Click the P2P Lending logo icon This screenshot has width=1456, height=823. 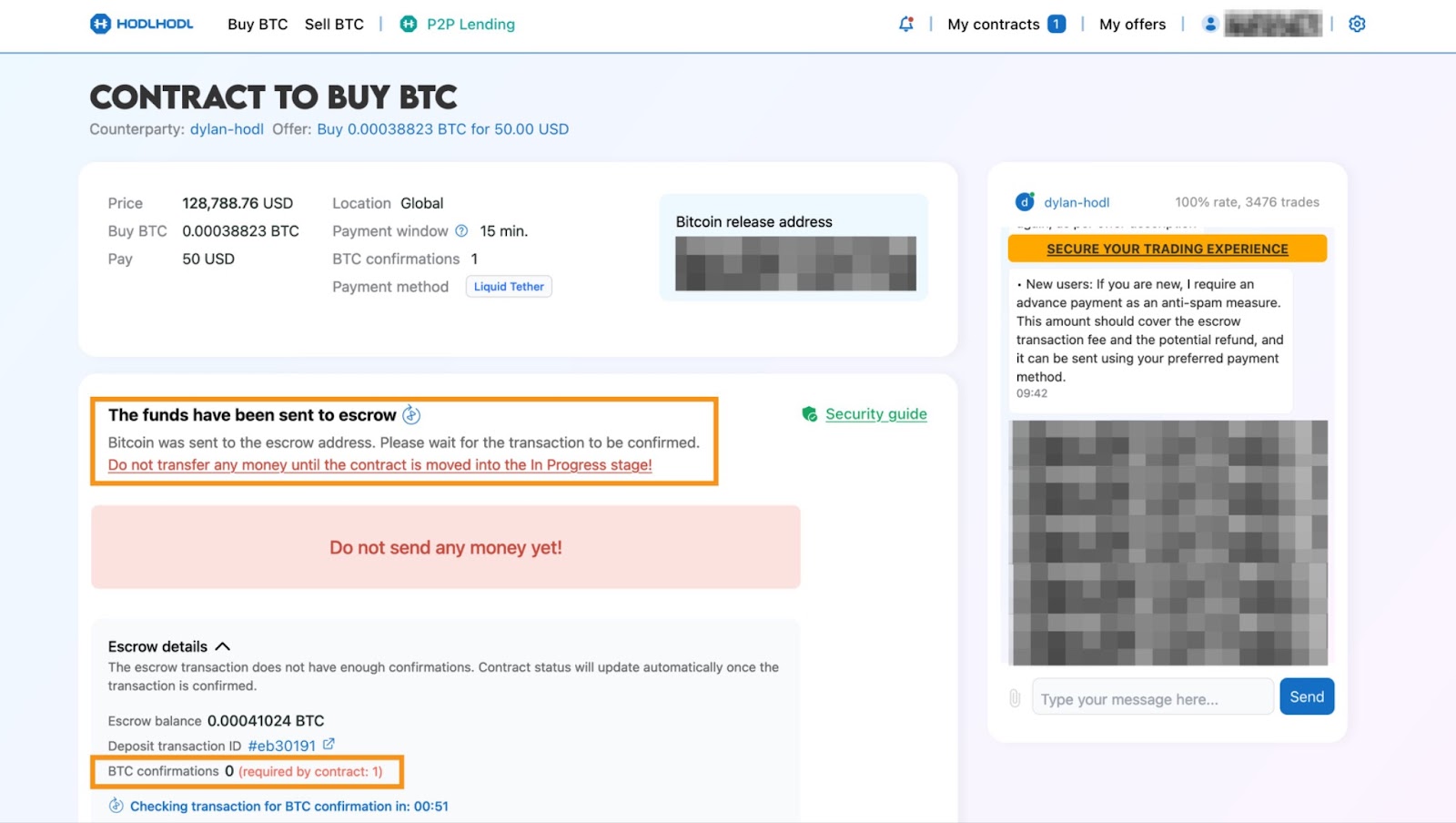pyautogui.click(x=409, y=24)
